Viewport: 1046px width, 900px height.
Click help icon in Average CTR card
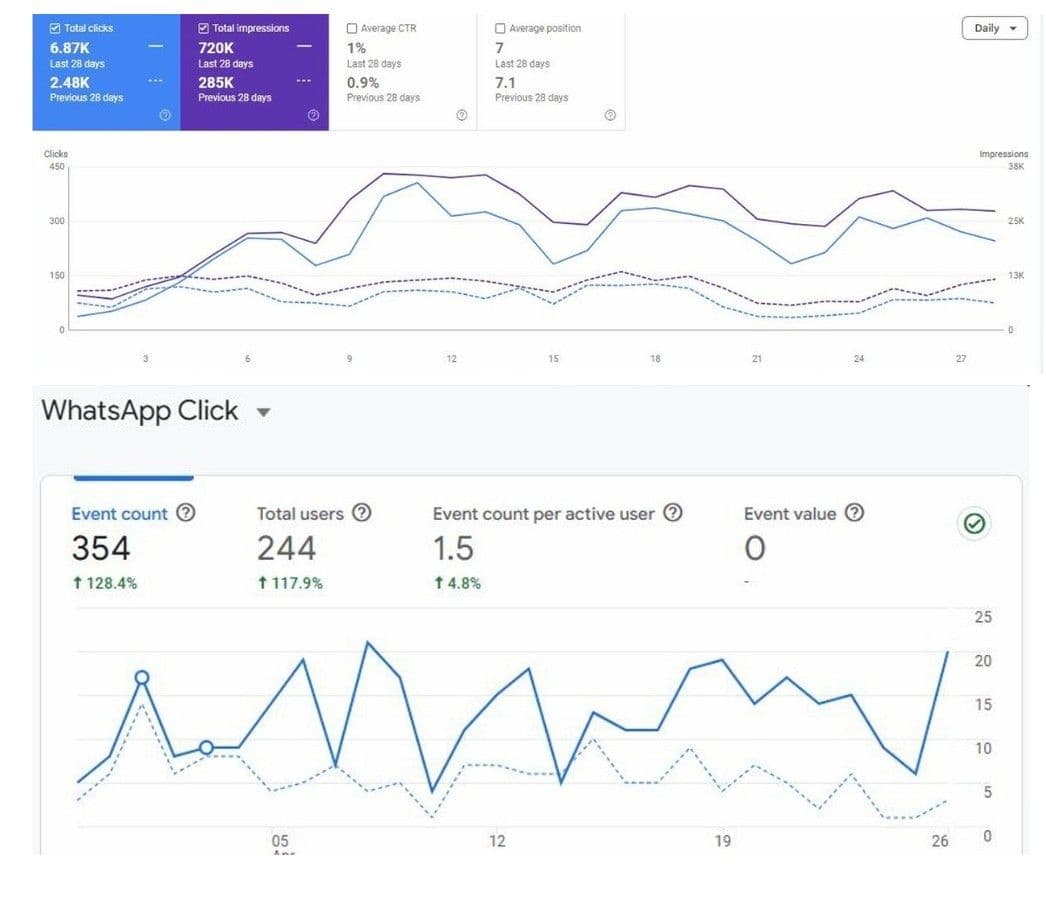pyautogui.click(x=462, y=115)
